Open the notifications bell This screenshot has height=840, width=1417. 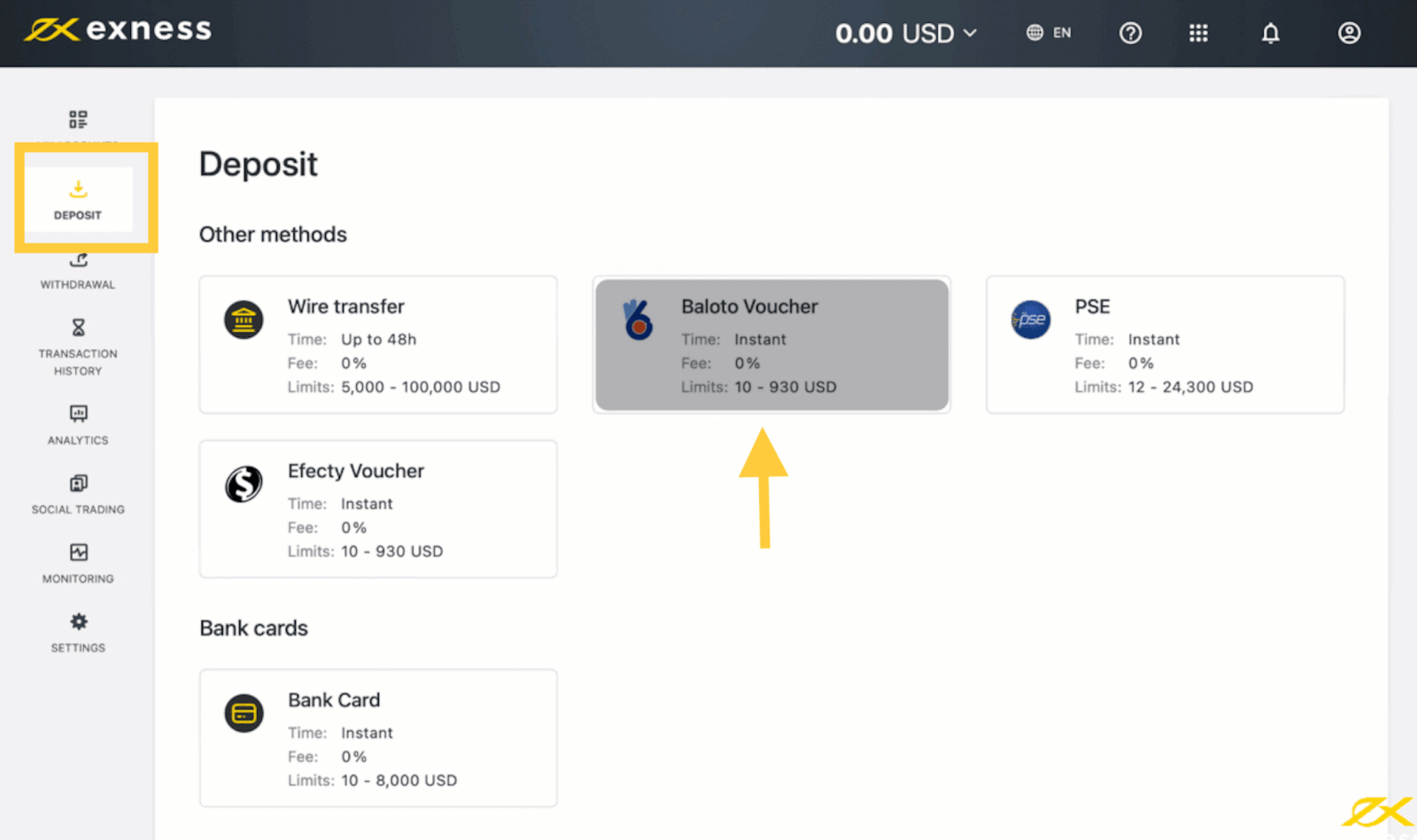pyautogui.click(x=1270, y=33)
